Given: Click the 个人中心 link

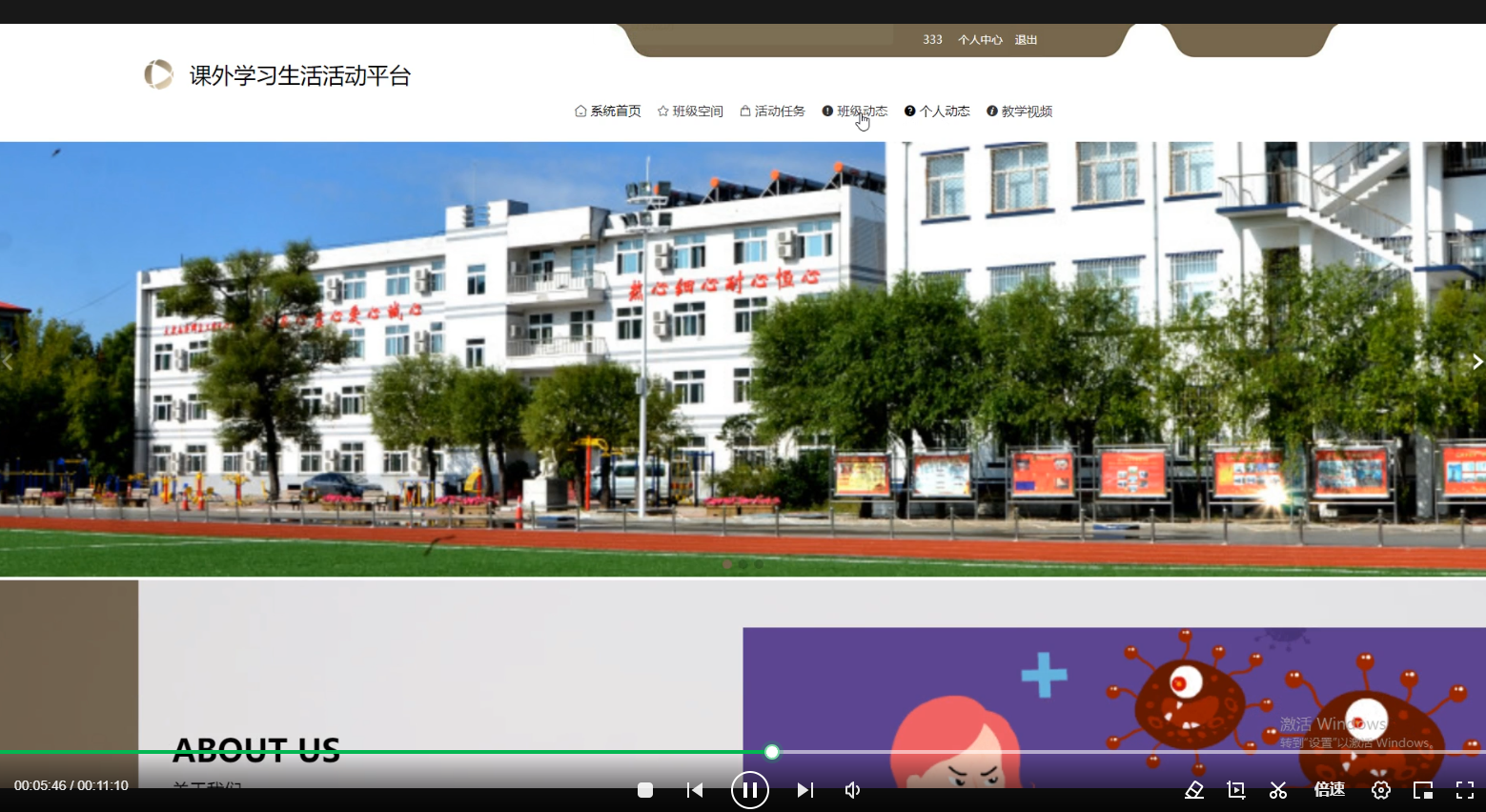Looking at the screenshot, I should (980, 40).
